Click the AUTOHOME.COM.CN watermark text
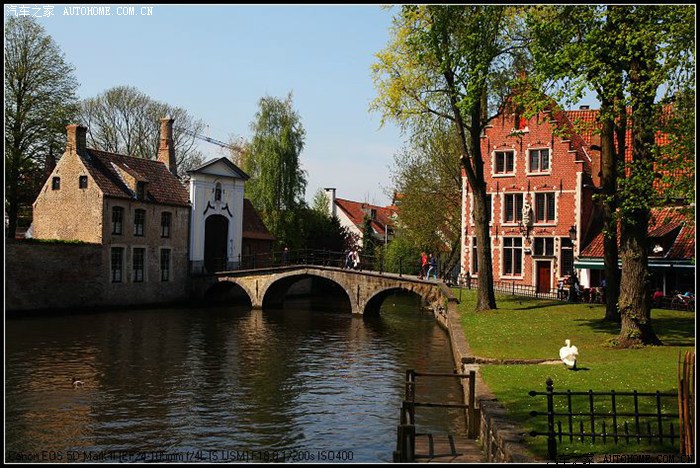Screen dimensions: 700x468 [x=107, y=11]
